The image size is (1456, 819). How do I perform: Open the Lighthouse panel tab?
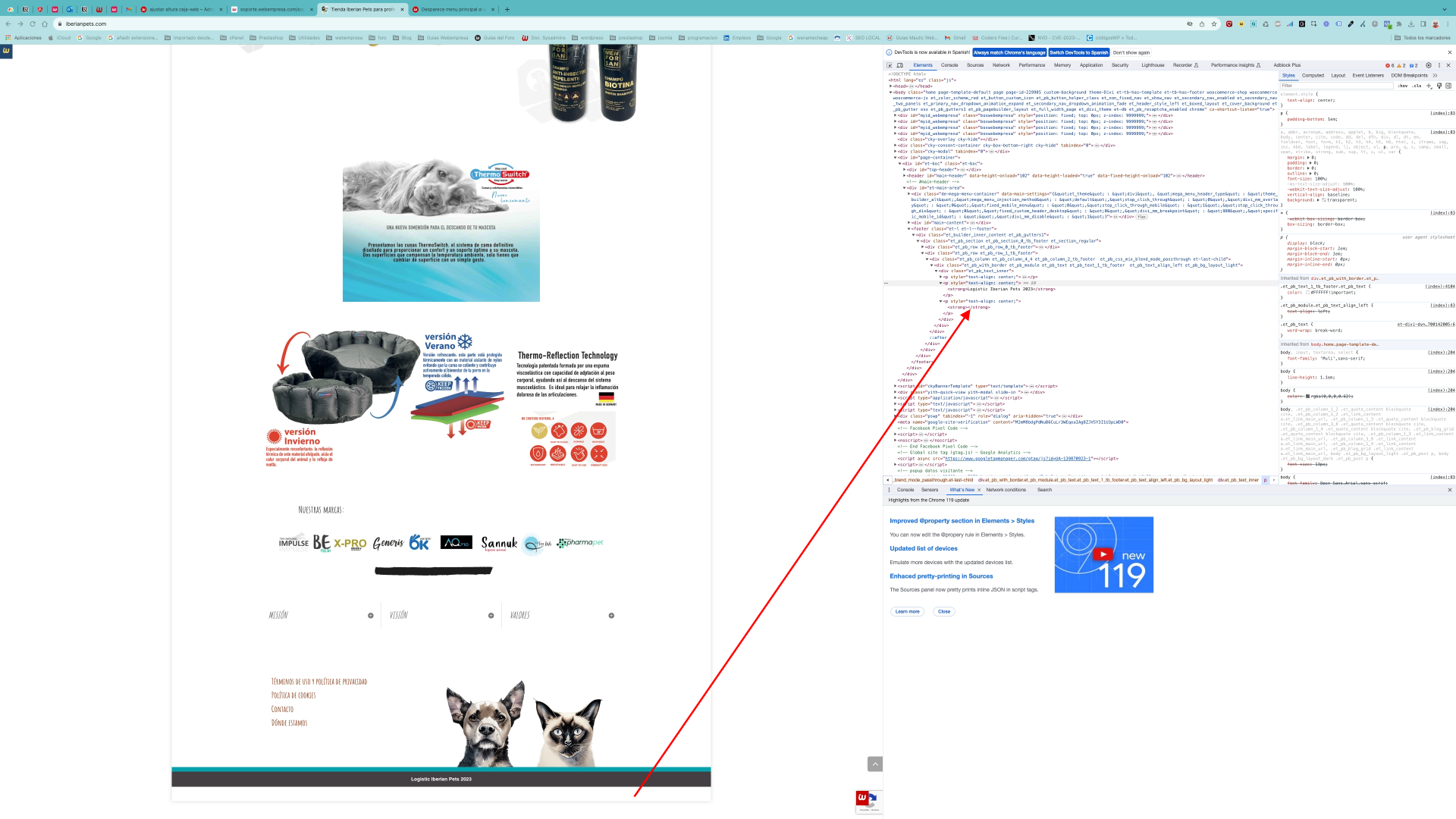pyautogui.click(x=1153, y=65)
